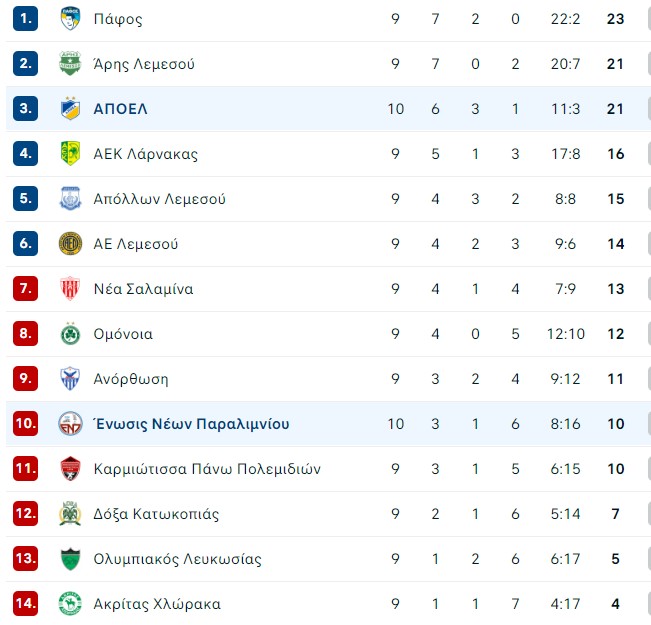The image size is (651, 625).
Task: Select Καρμιώτισσα Πάνω Πολεμιδιών team name
Action: pos(207,468)
